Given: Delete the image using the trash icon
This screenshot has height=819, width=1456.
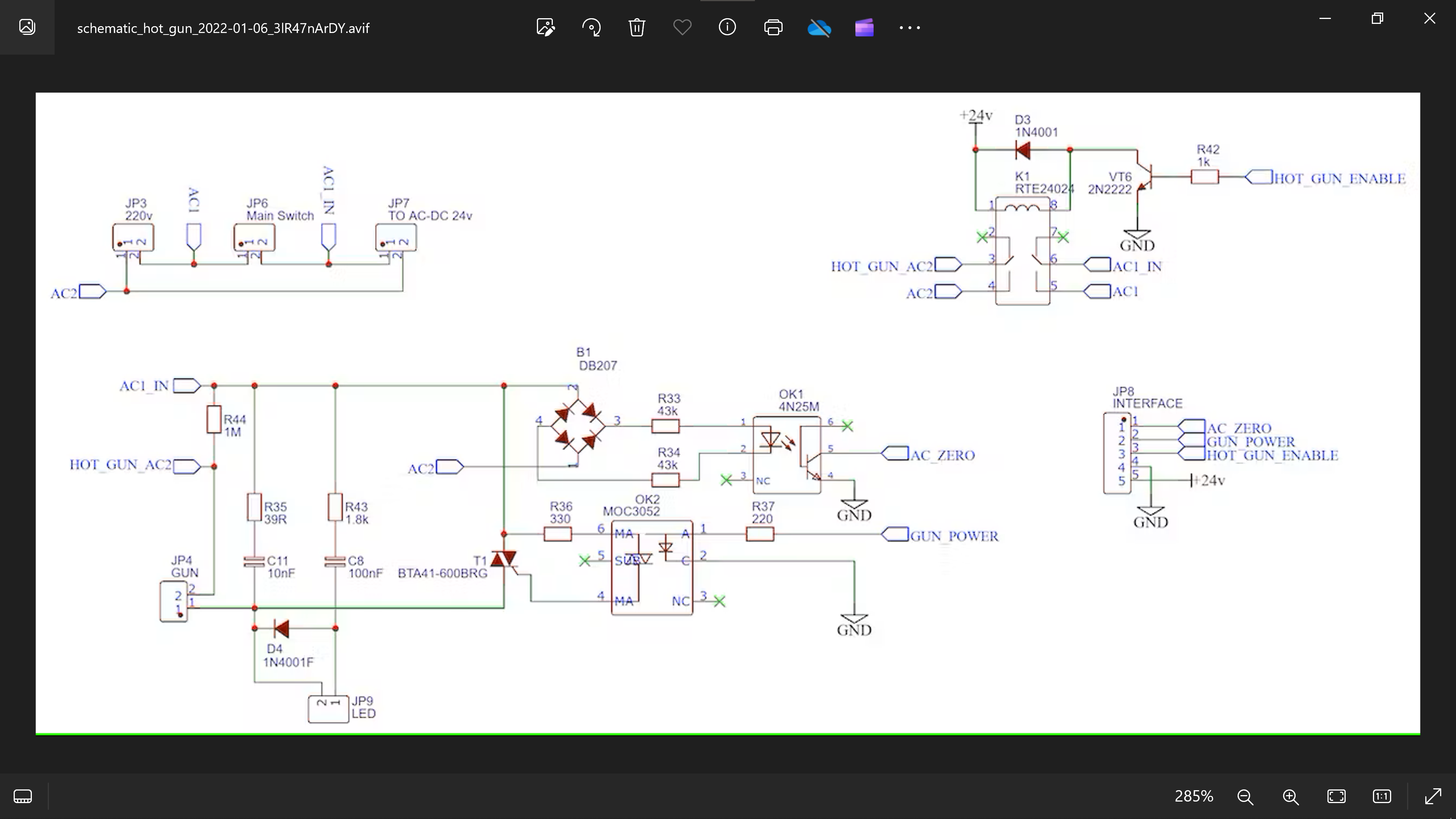Looking at the screenshot, I should pos(637,27).
